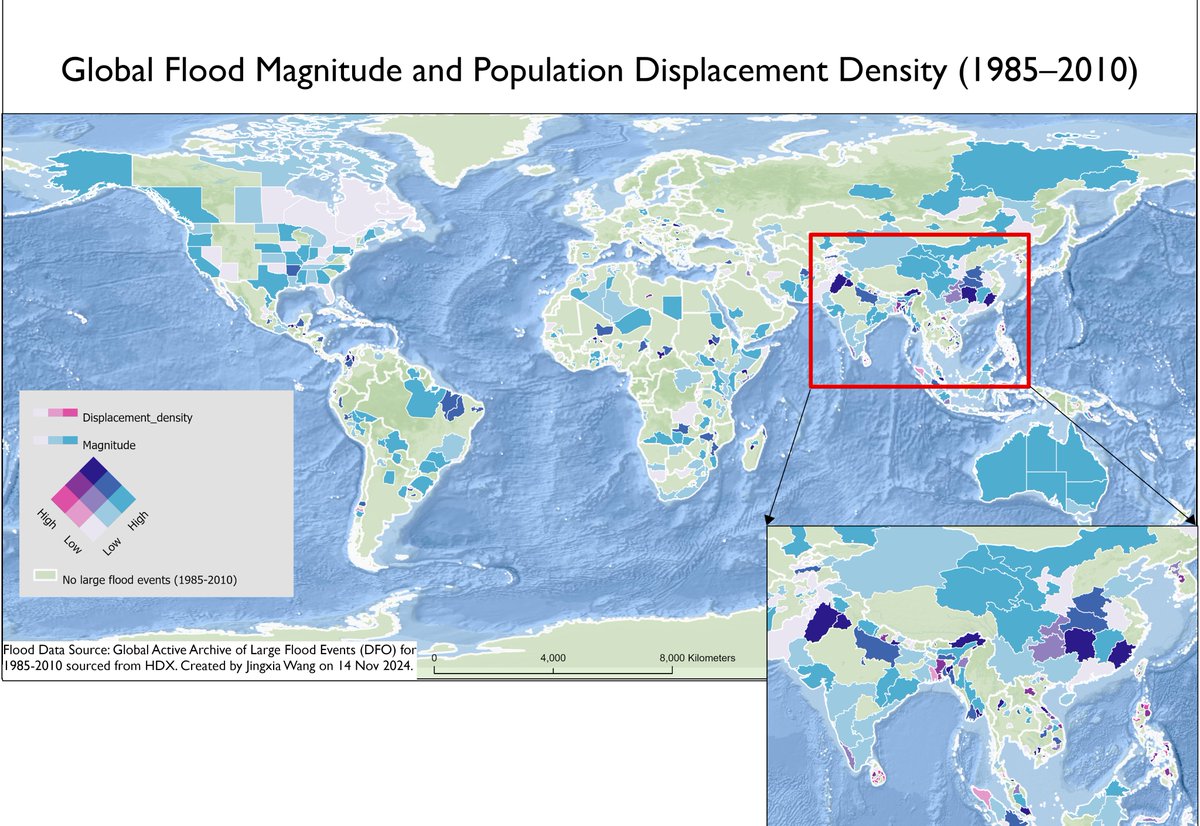This screenshot has height=826, width=1200.
Task: Select the 'No large flood events (1985-2010)' label
Action: (149, 579)
